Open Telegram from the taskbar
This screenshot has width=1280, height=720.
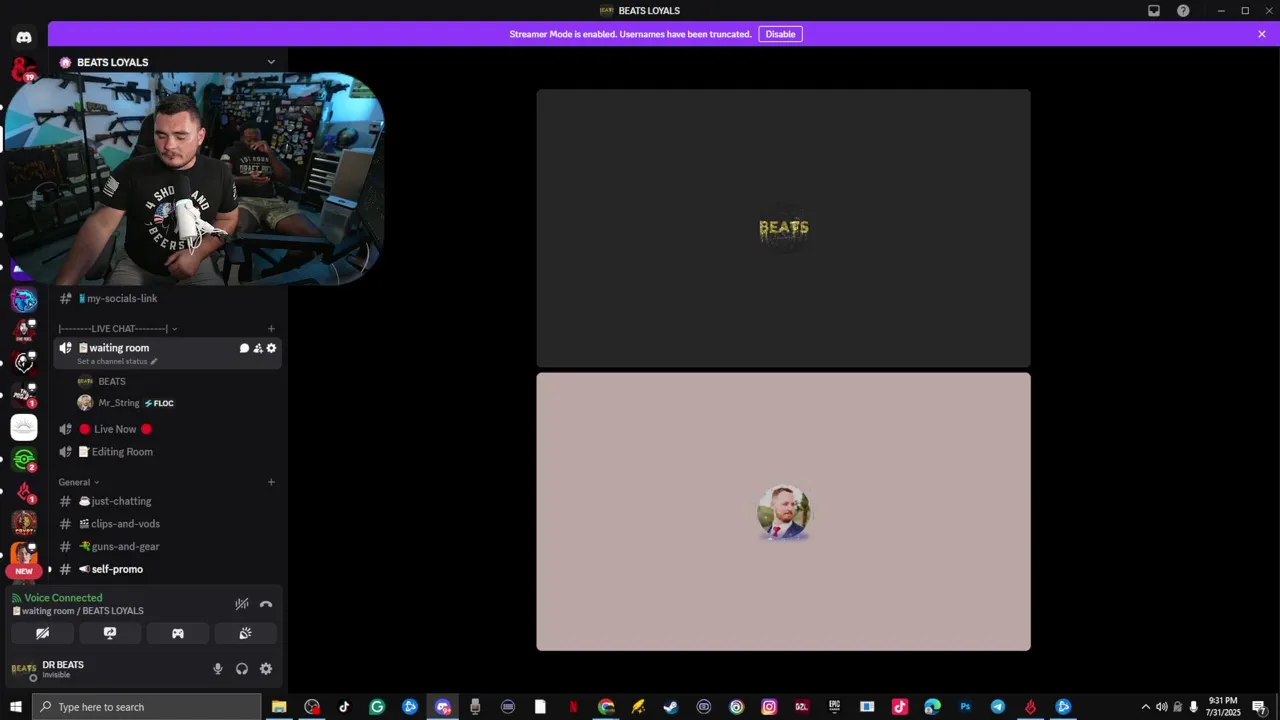click(x=998, y=707)
